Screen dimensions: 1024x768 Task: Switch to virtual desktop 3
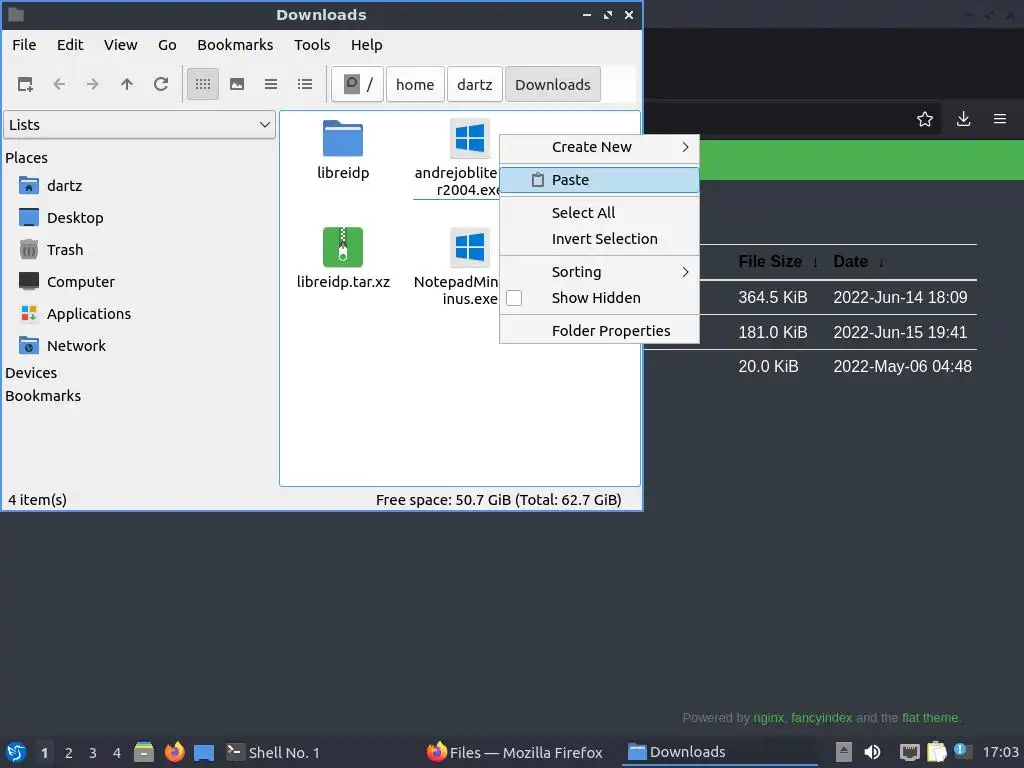[x=93, y=753]
